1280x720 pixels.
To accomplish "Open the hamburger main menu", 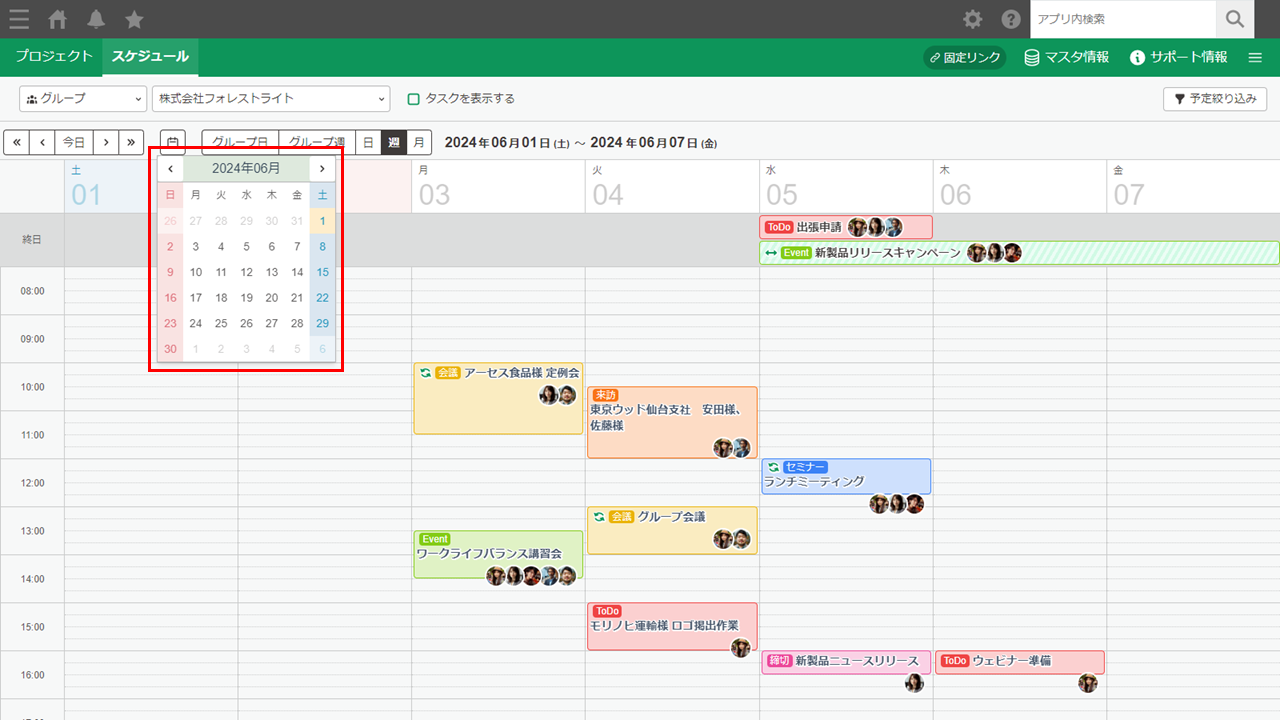I will point(19,19).
